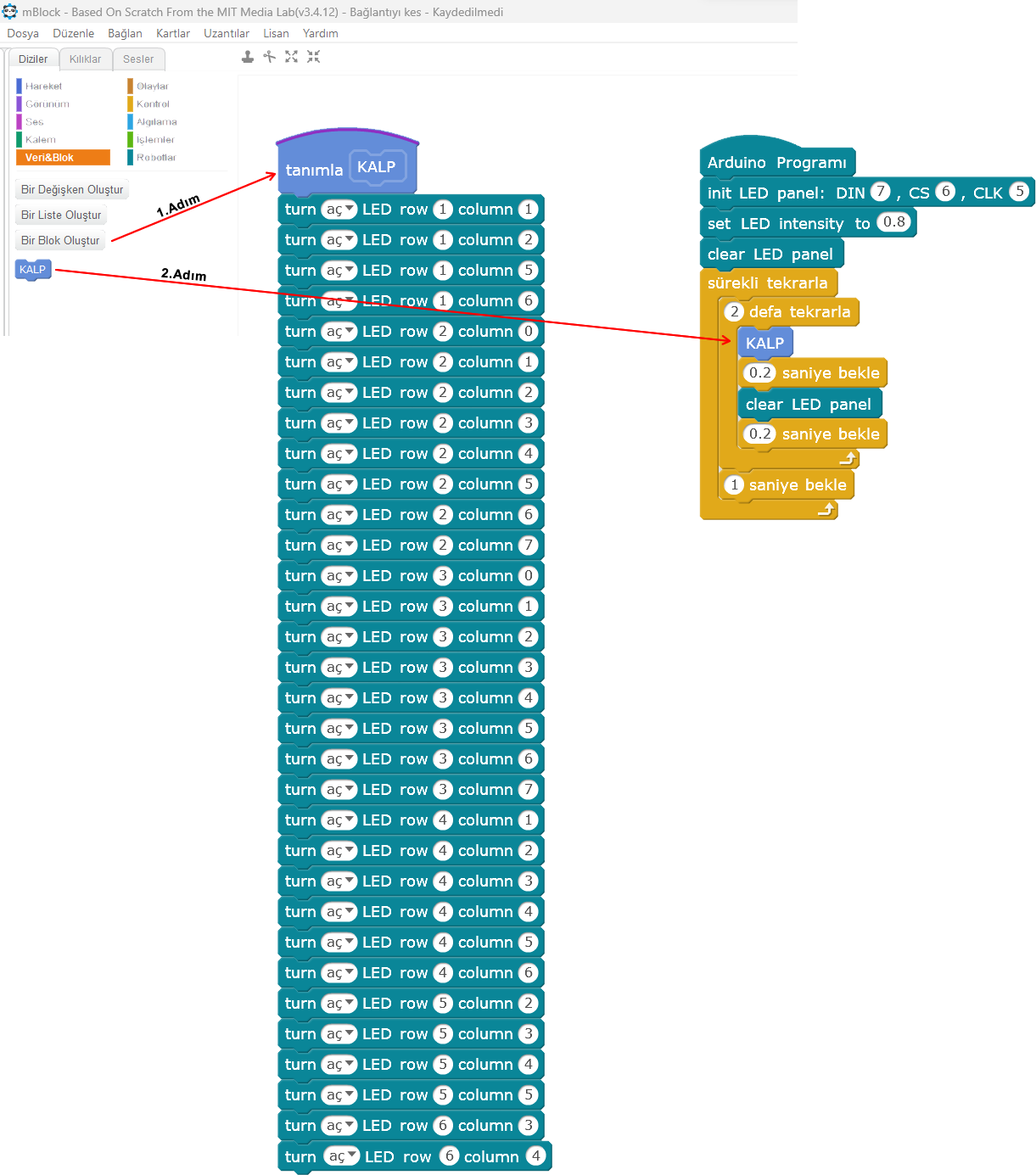Viewport: 1036px width, 1175px height.
Task: Select the scissors Delete tool
Action: click(x=269, y=57)
